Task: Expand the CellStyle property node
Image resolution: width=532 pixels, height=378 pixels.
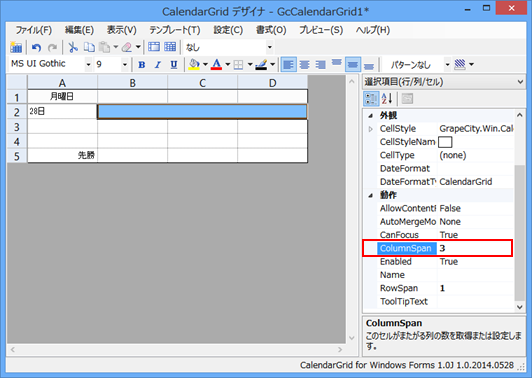Action: click(370, 129)
